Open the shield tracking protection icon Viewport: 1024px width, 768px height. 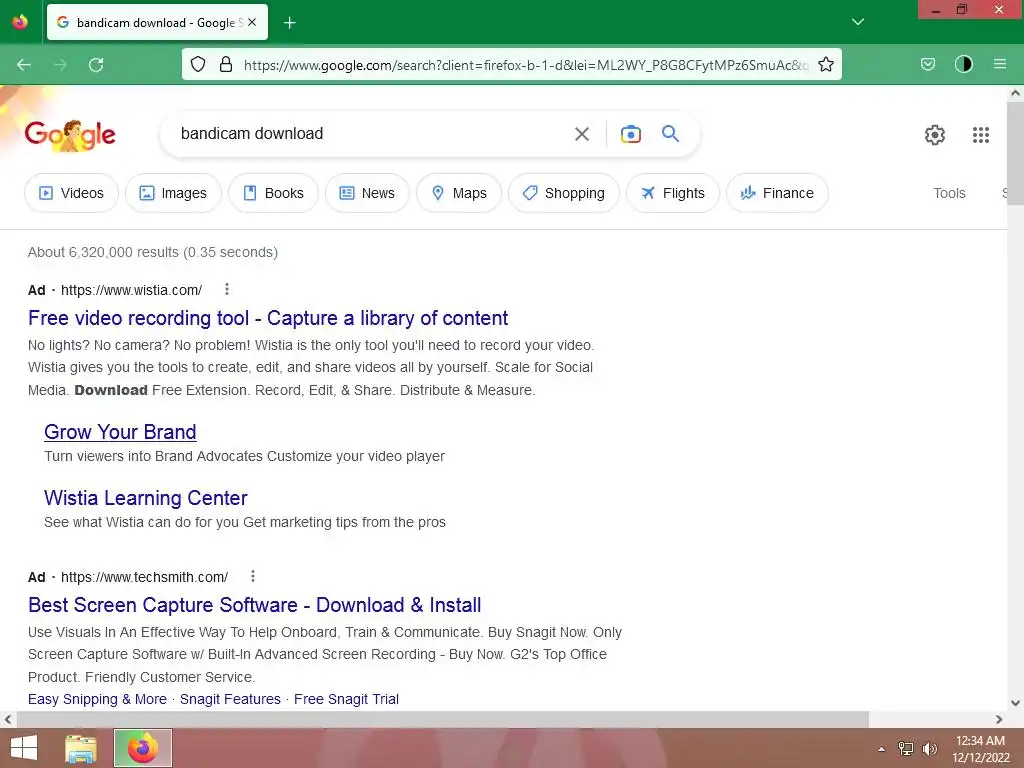[x=198, y=64]
